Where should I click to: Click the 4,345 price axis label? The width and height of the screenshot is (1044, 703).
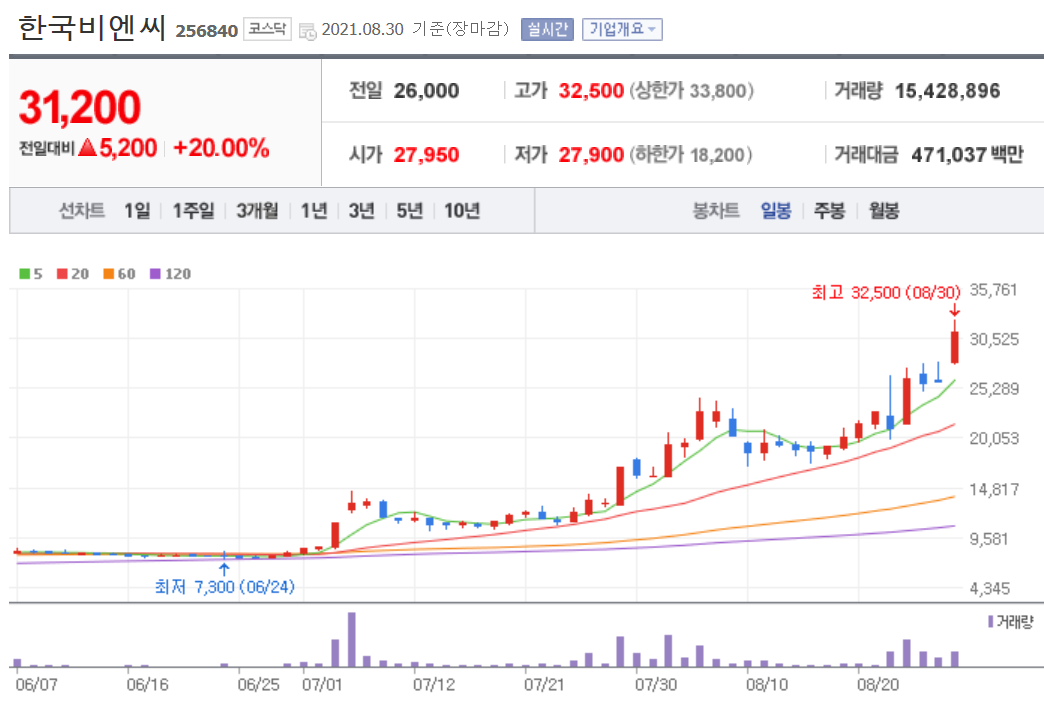989,588
